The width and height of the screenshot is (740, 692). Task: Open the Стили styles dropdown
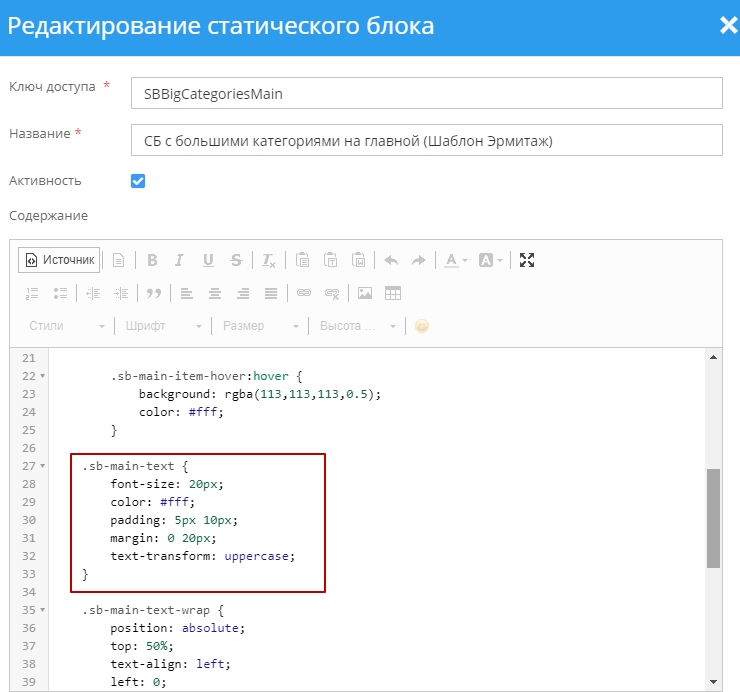tap(66, 326)
